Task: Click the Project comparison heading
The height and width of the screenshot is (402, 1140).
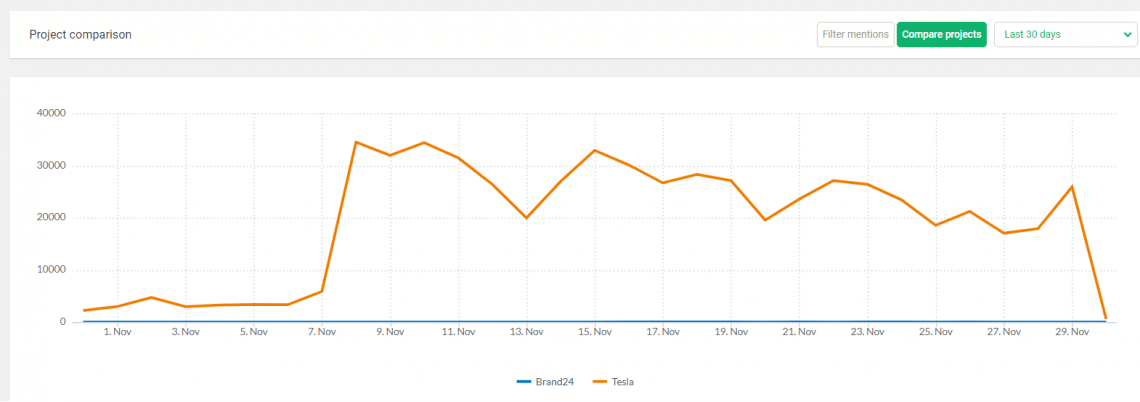Action: point(80,35)
